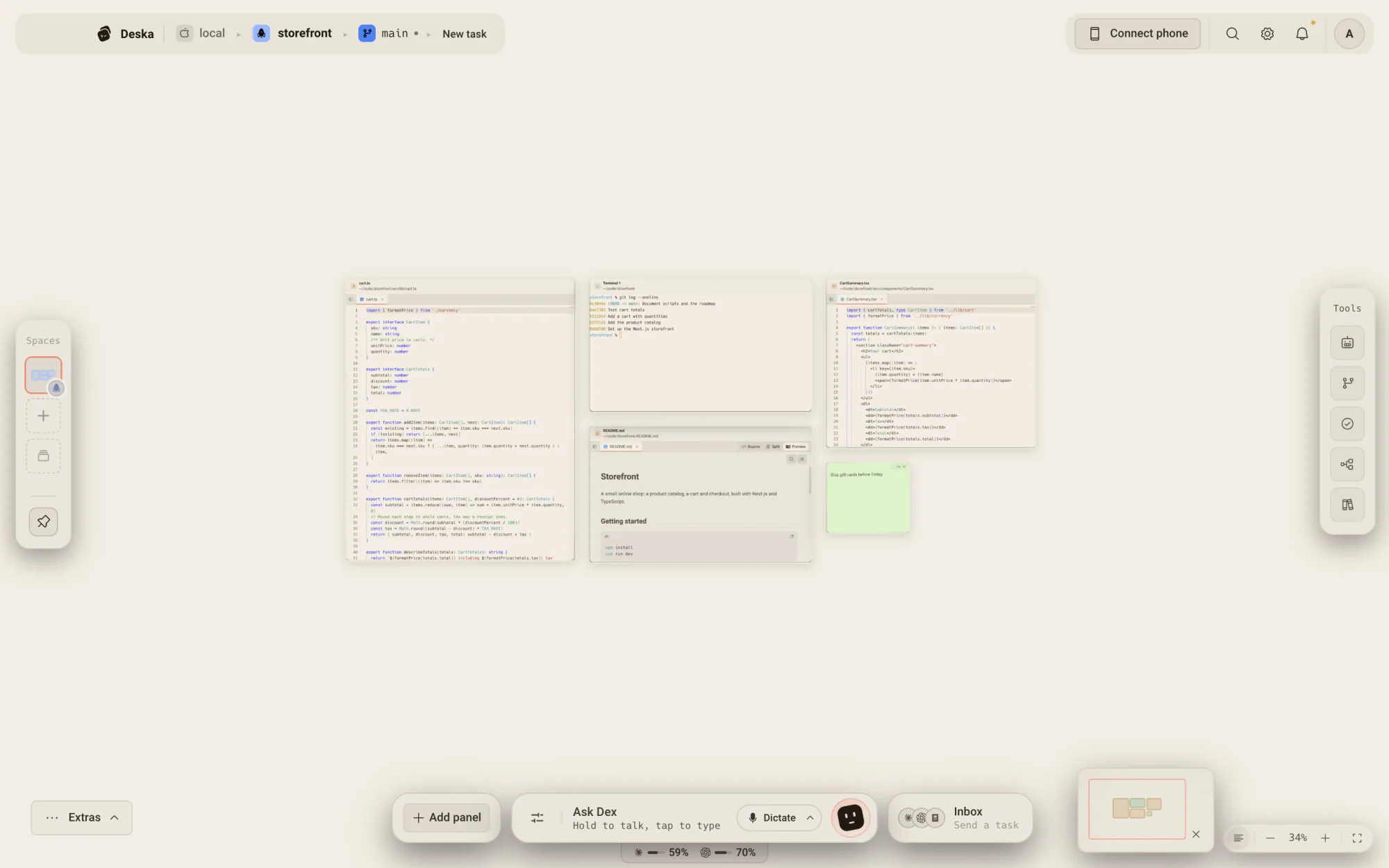This screenshot has height=868, width=1389.
Task: Zoom in with the plus button
Action: tap(1325, 838)
